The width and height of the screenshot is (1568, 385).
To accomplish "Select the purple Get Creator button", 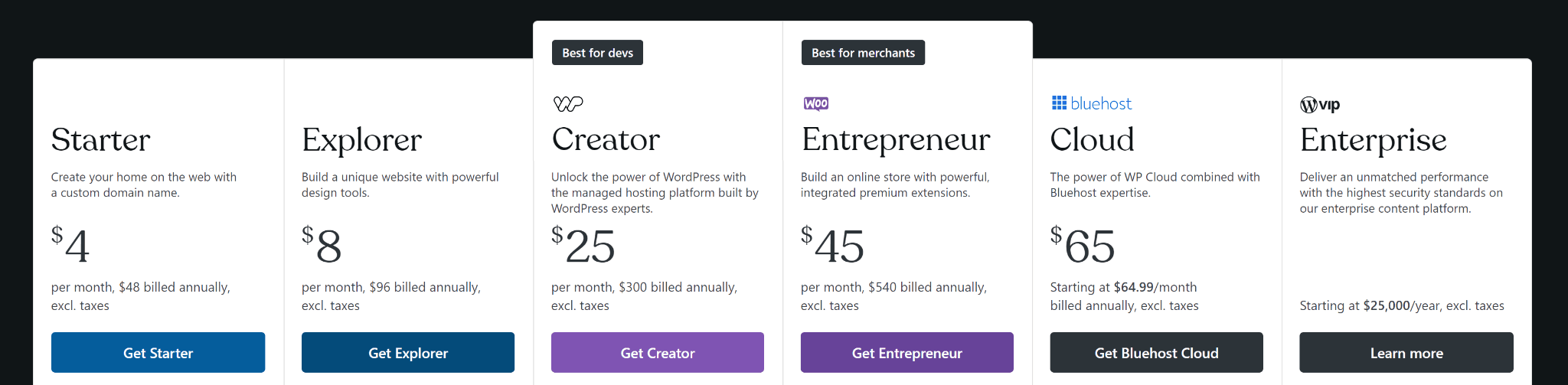I will pyautogui.click(x=658, y=353).
